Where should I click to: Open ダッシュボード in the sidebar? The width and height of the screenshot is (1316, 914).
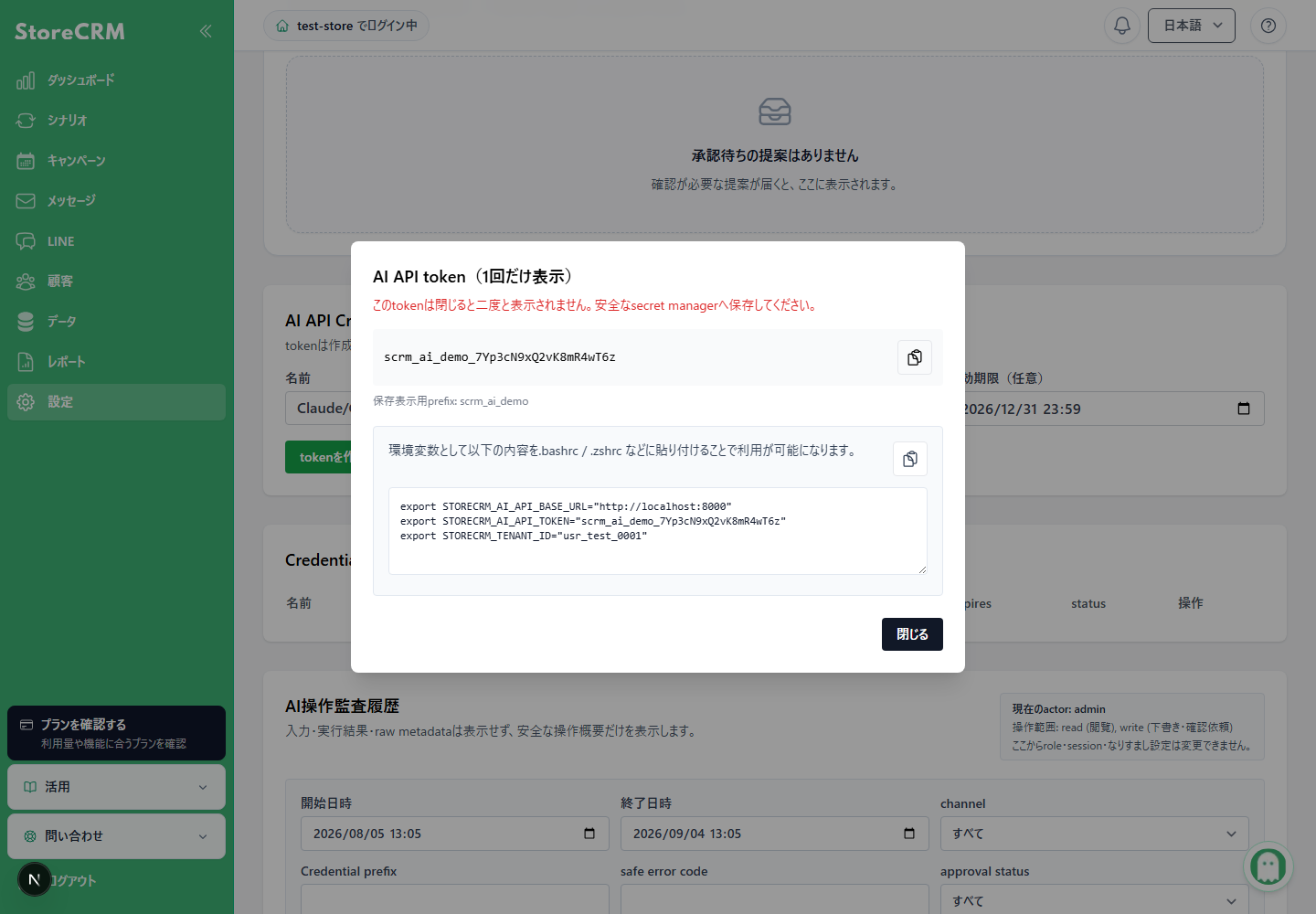(116, 80)
